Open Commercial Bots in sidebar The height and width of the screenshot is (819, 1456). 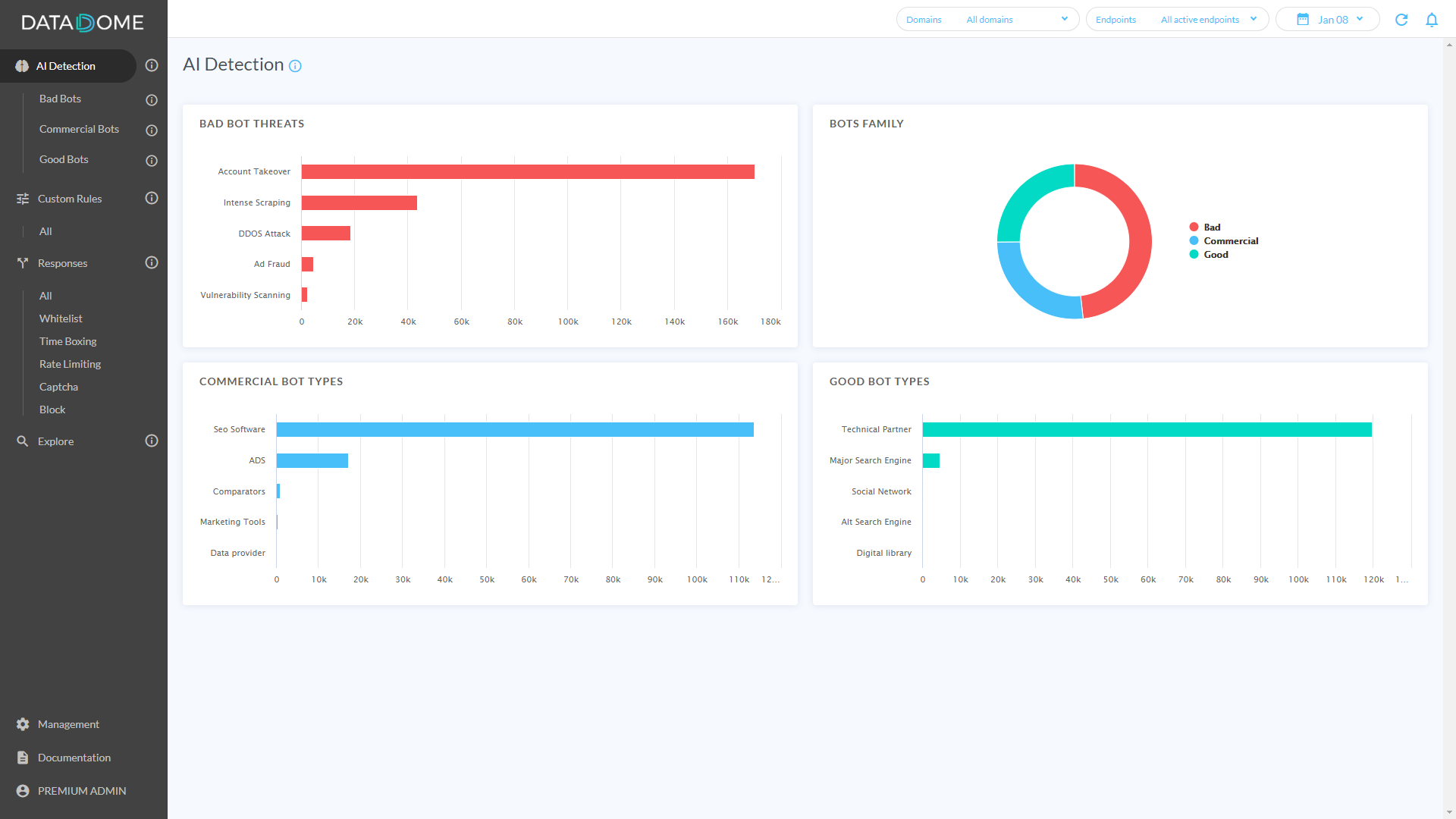tap(79, 129)
